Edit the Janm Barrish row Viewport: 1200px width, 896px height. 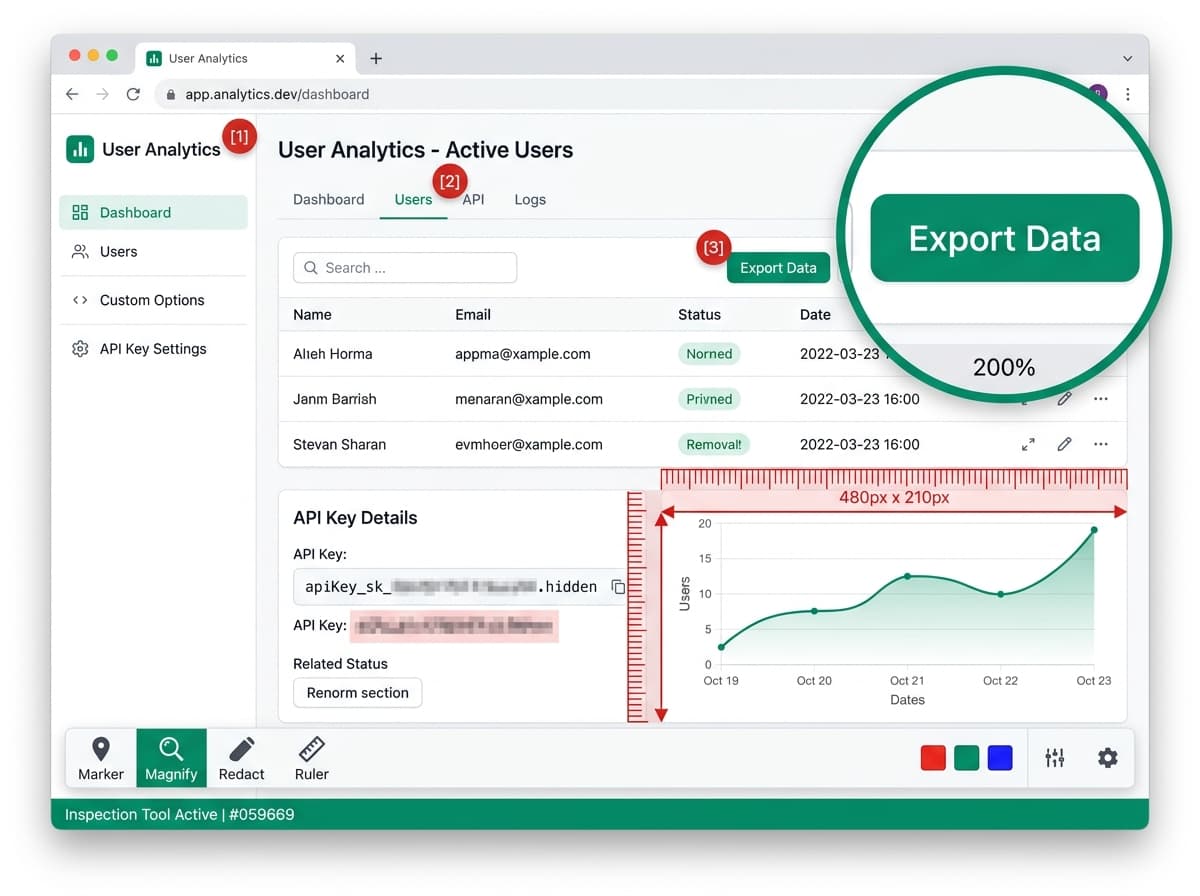[1064, 399]
